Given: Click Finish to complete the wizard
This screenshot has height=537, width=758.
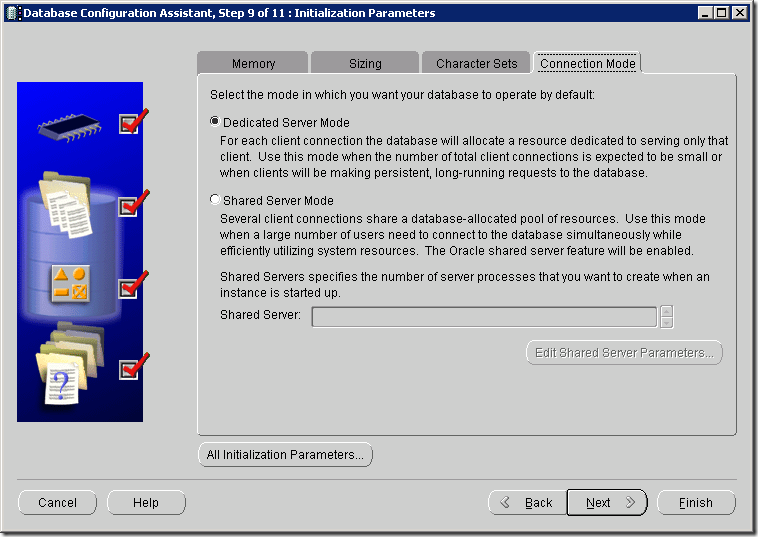Looking at the screenshot, I should 696,503.
